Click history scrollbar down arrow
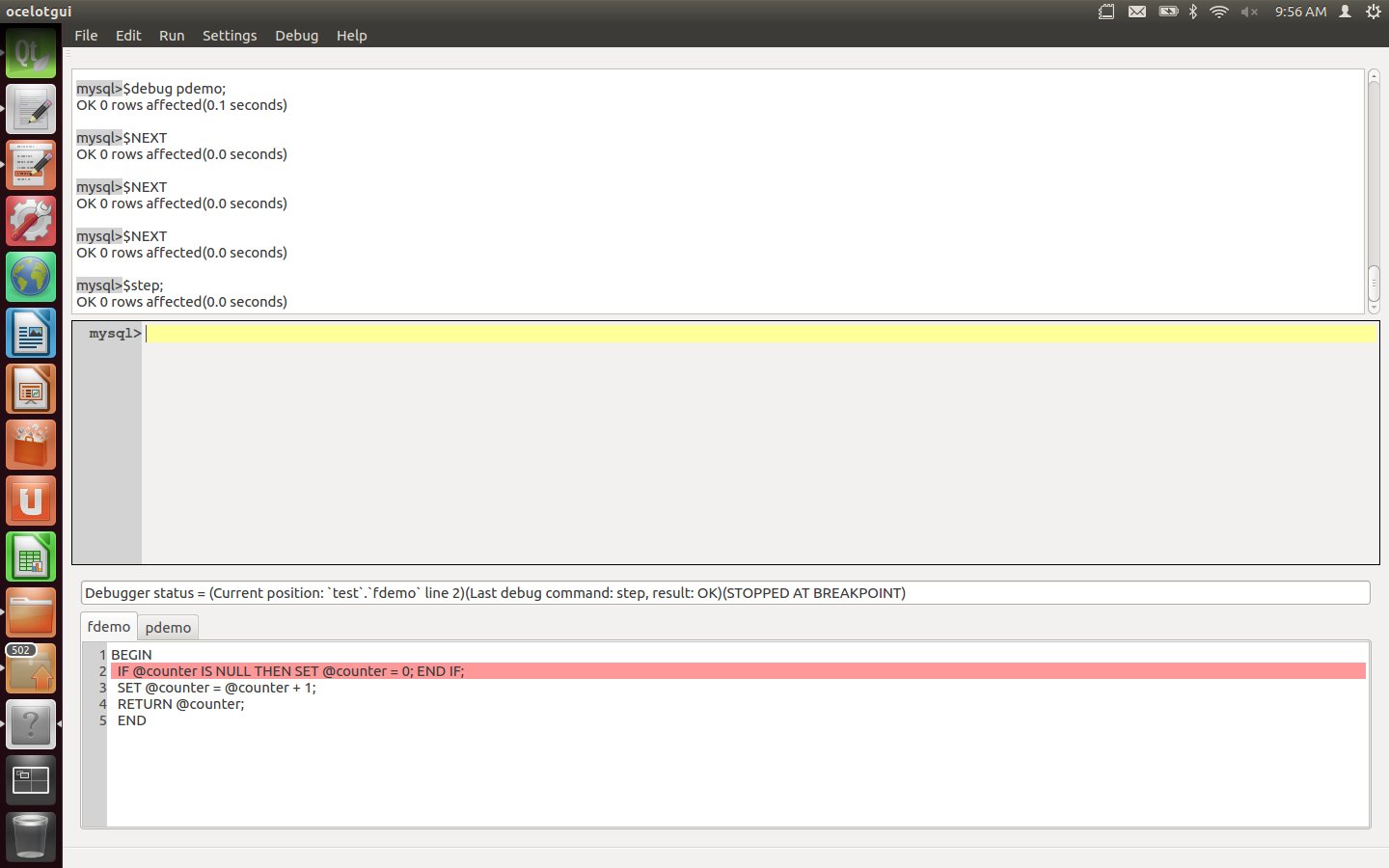The image size is (1389, 868). click(x=1374, y=308)
